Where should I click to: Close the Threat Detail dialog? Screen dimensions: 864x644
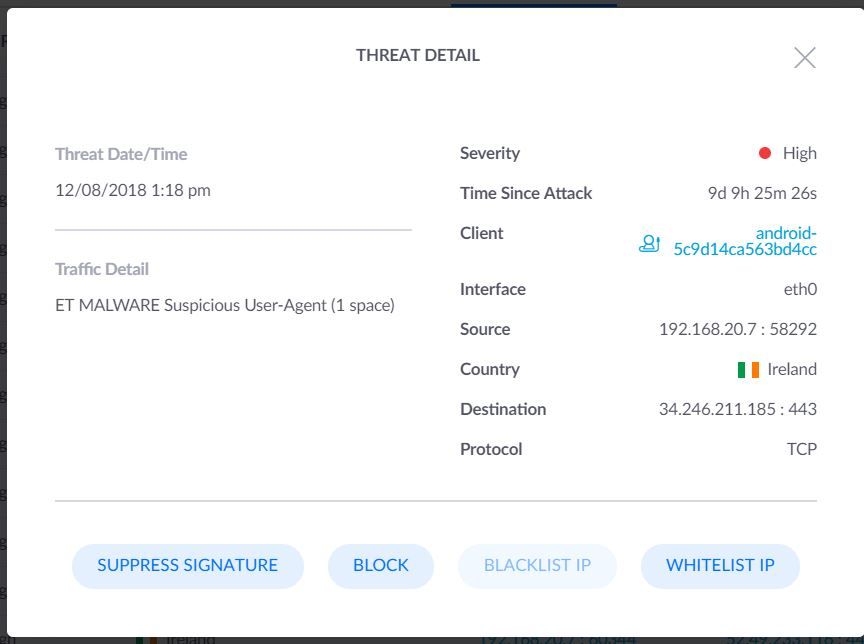click(x=804, y=58)
